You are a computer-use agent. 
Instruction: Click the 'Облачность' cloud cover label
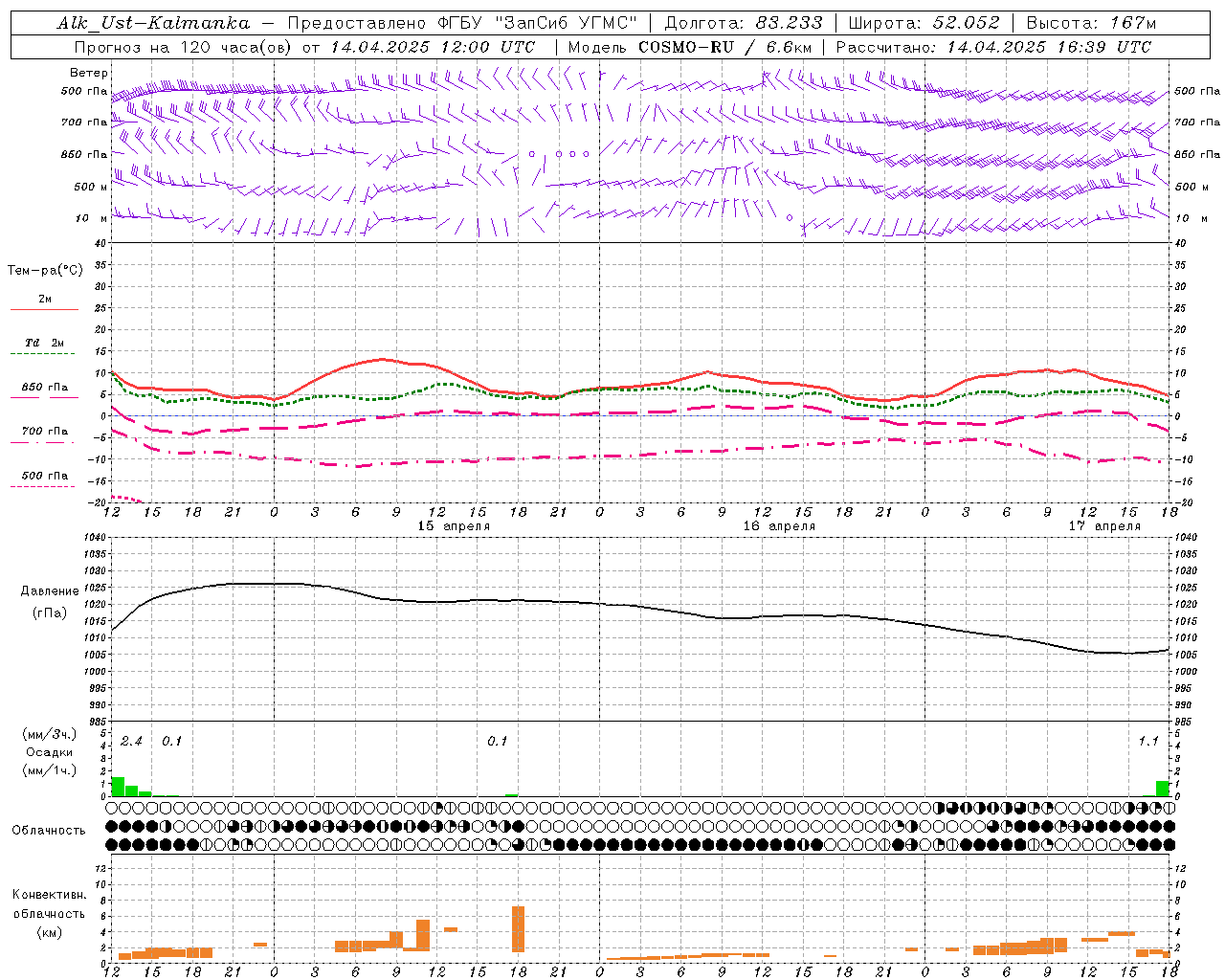click(49, 831)
